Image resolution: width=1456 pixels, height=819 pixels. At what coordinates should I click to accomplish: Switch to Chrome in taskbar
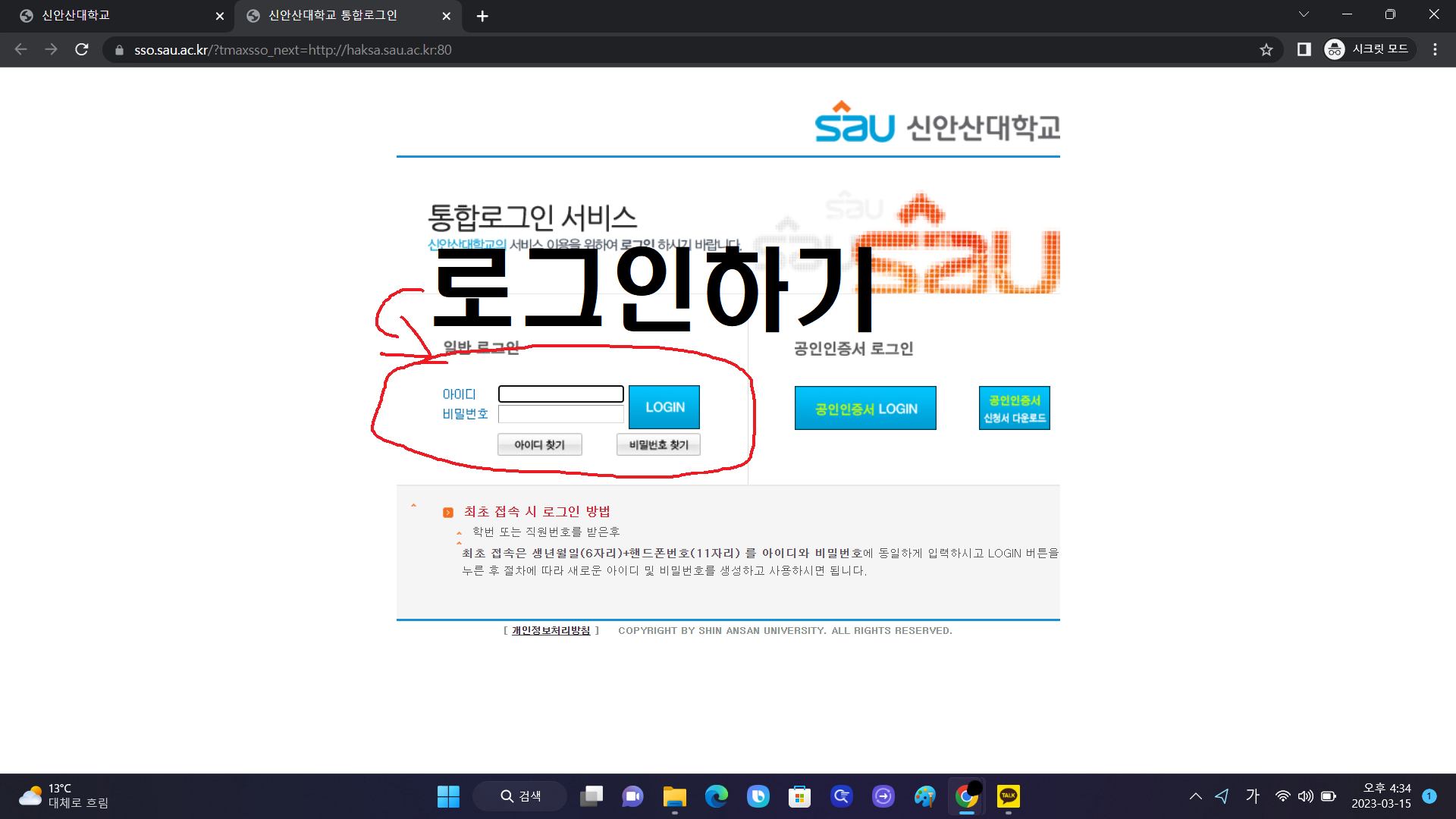966,796
